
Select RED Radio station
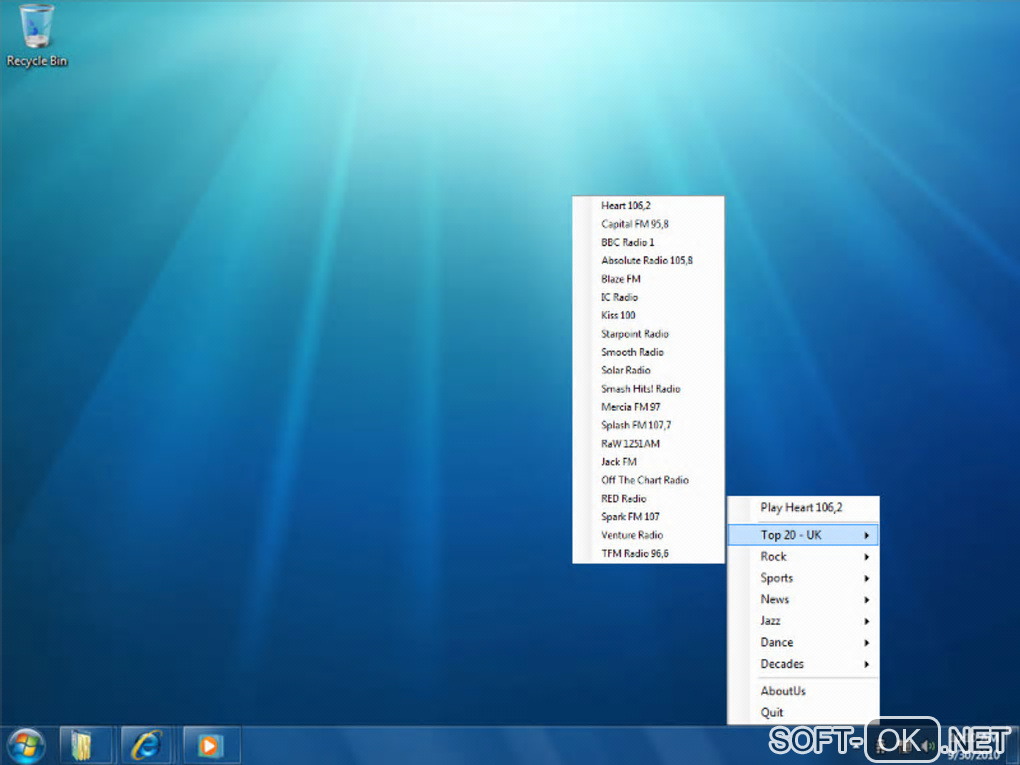[x=648, y=499]
